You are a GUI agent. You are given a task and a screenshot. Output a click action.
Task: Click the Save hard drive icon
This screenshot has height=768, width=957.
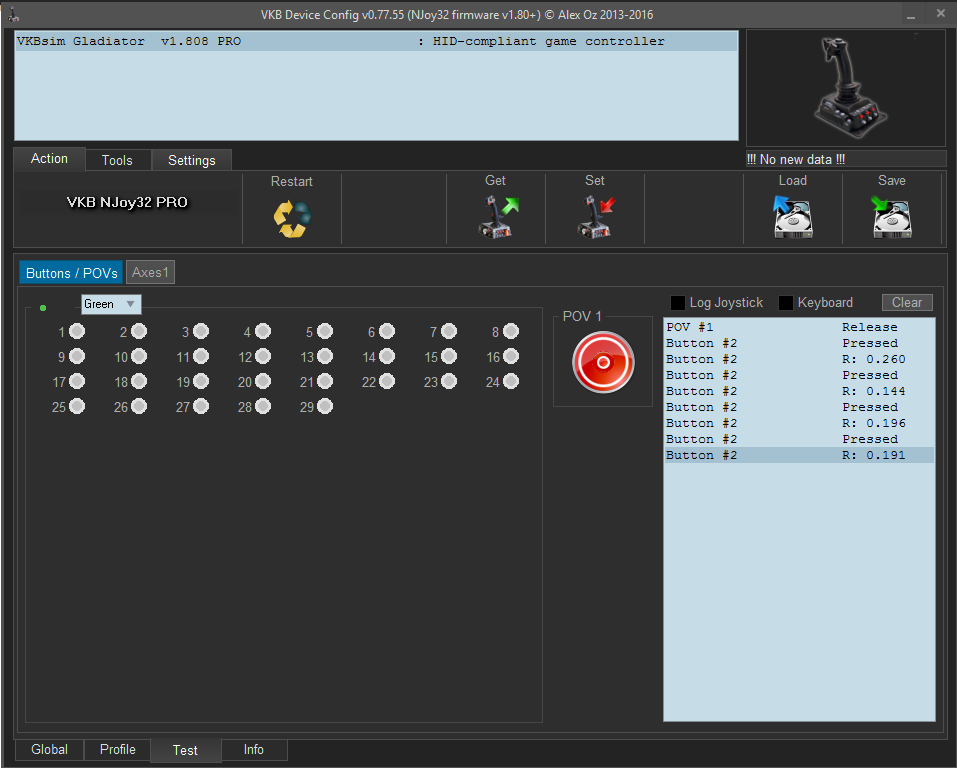click(892, 217)
